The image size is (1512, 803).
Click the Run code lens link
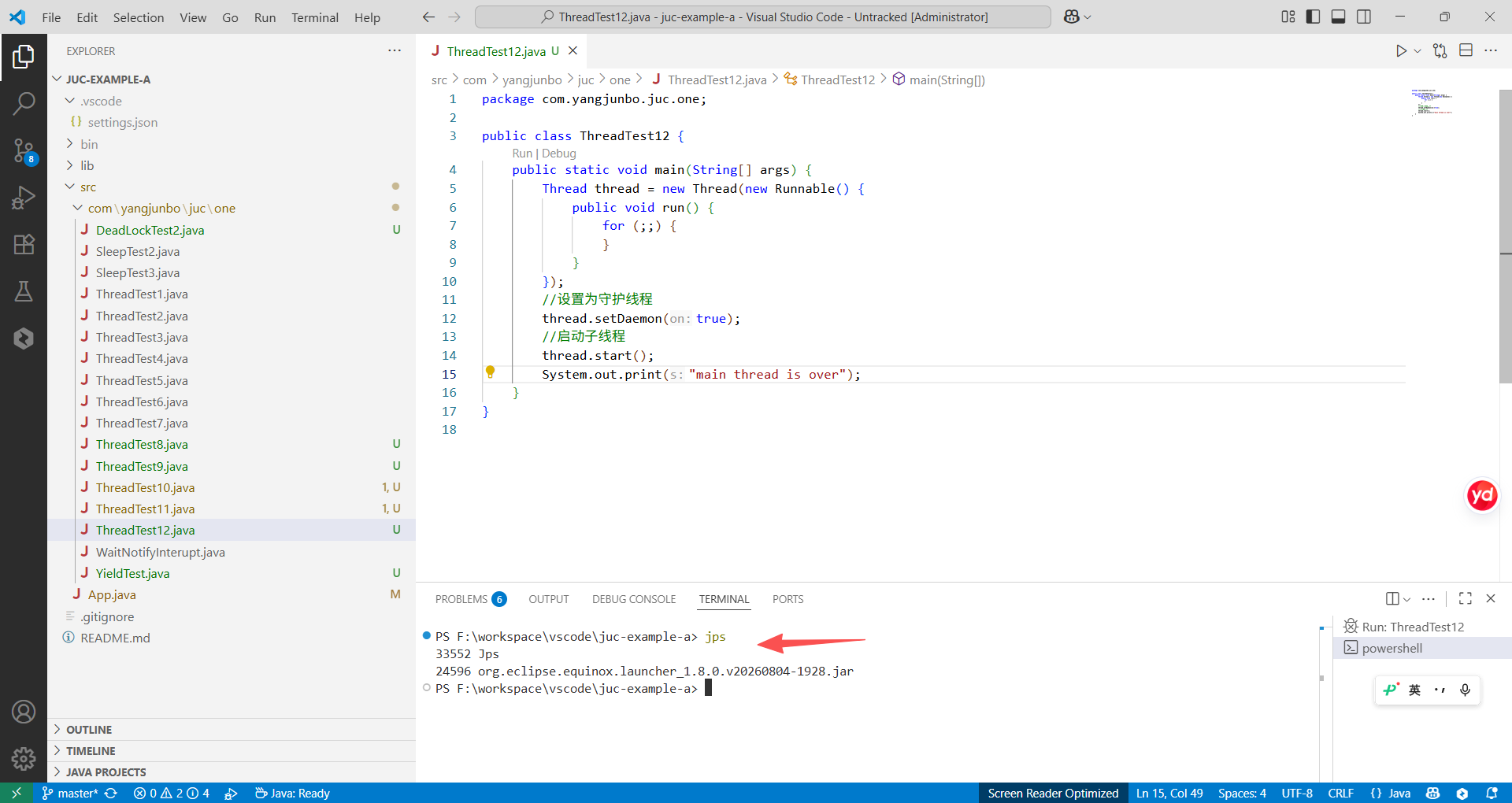tap(522, 154)
